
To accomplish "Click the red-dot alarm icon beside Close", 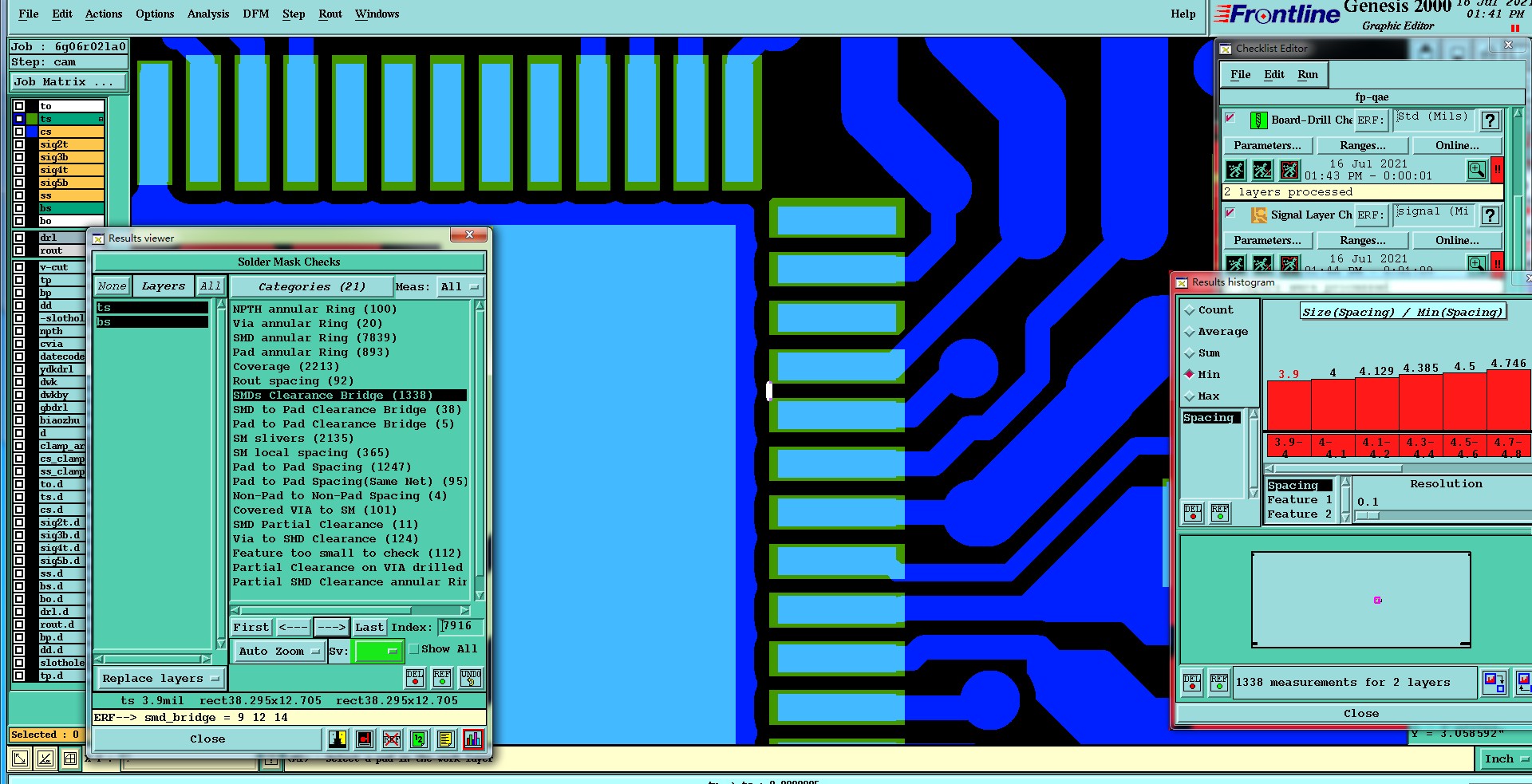I will 365,739.
